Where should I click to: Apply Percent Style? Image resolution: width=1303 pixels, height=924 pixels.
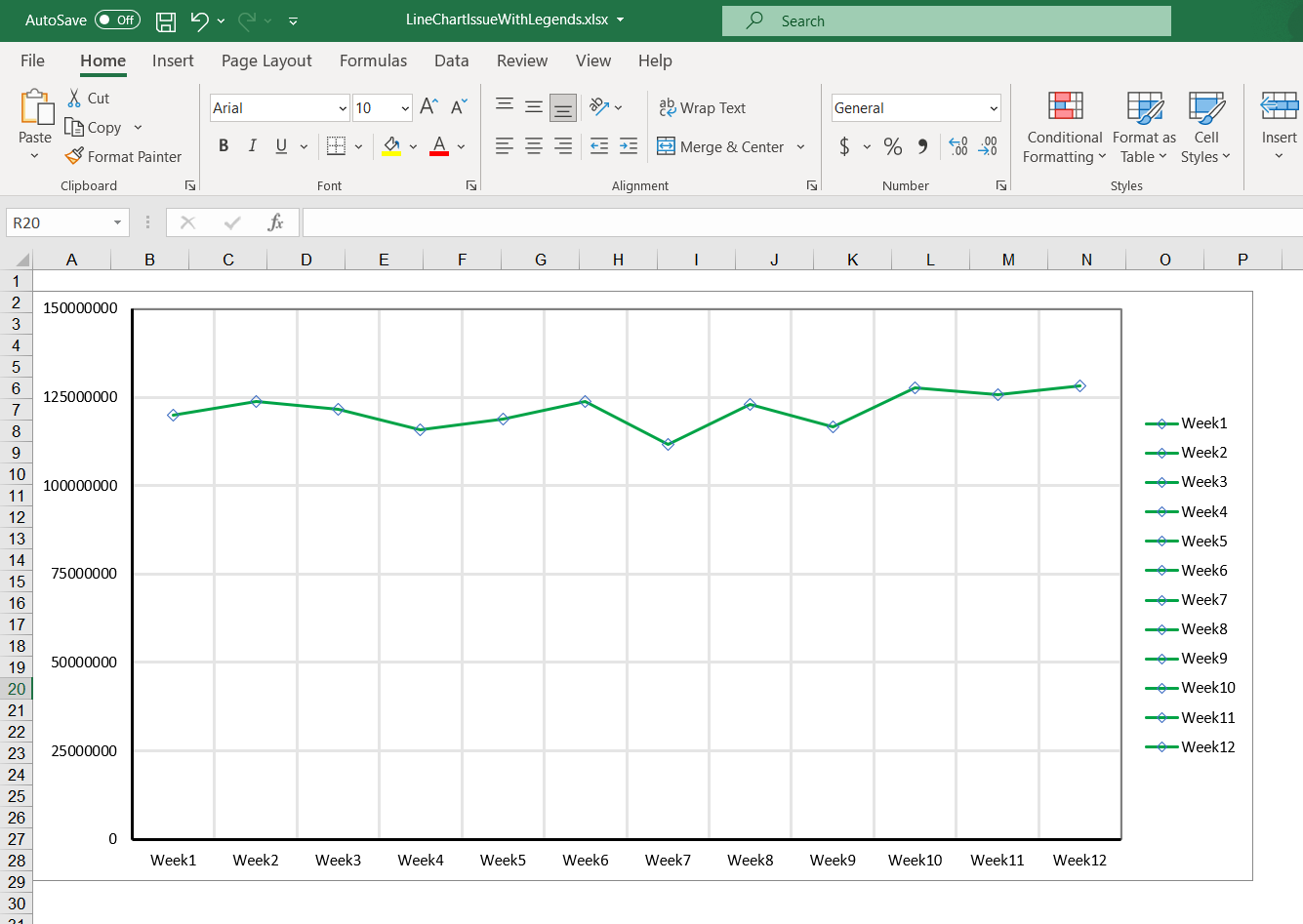pyautogui.click(x=893, y=146)
